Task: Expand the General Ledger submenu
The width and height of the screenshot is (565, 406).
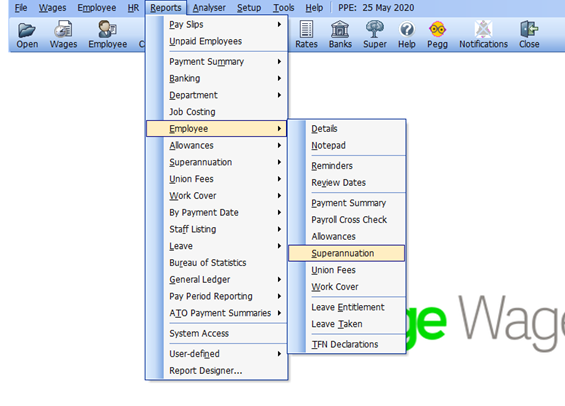Action: [x=216, y=280]
